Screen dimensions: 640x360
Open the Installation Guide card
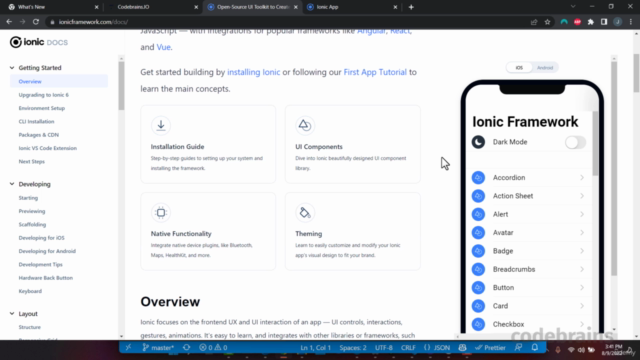(x=208, y=144)
